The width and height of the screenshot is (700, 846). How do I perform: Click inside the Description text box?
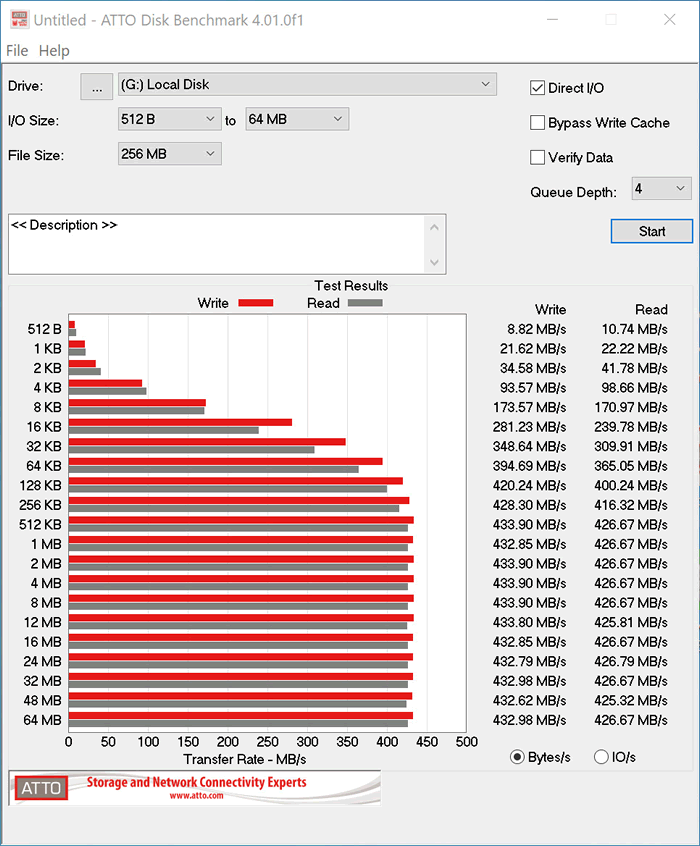click(x=215, y=245)
